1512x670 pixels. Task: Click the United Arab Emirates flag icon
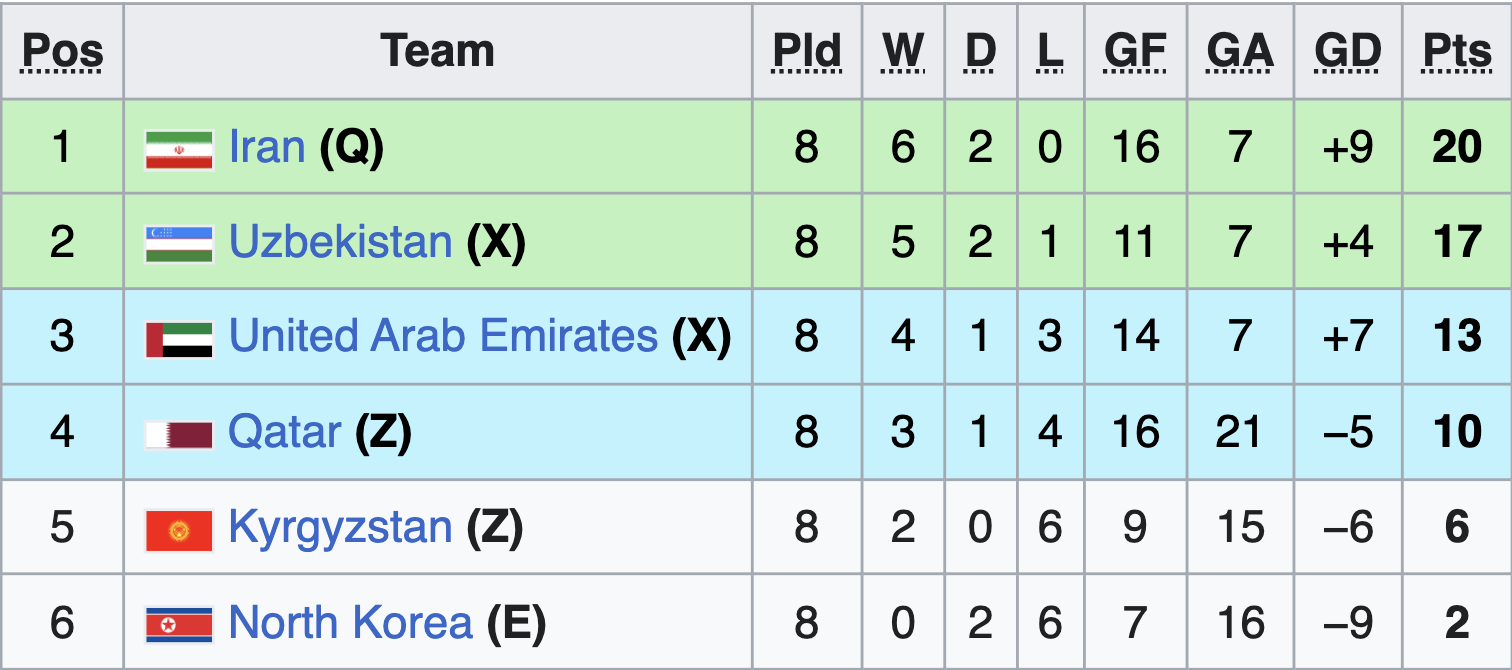(179, 338)
